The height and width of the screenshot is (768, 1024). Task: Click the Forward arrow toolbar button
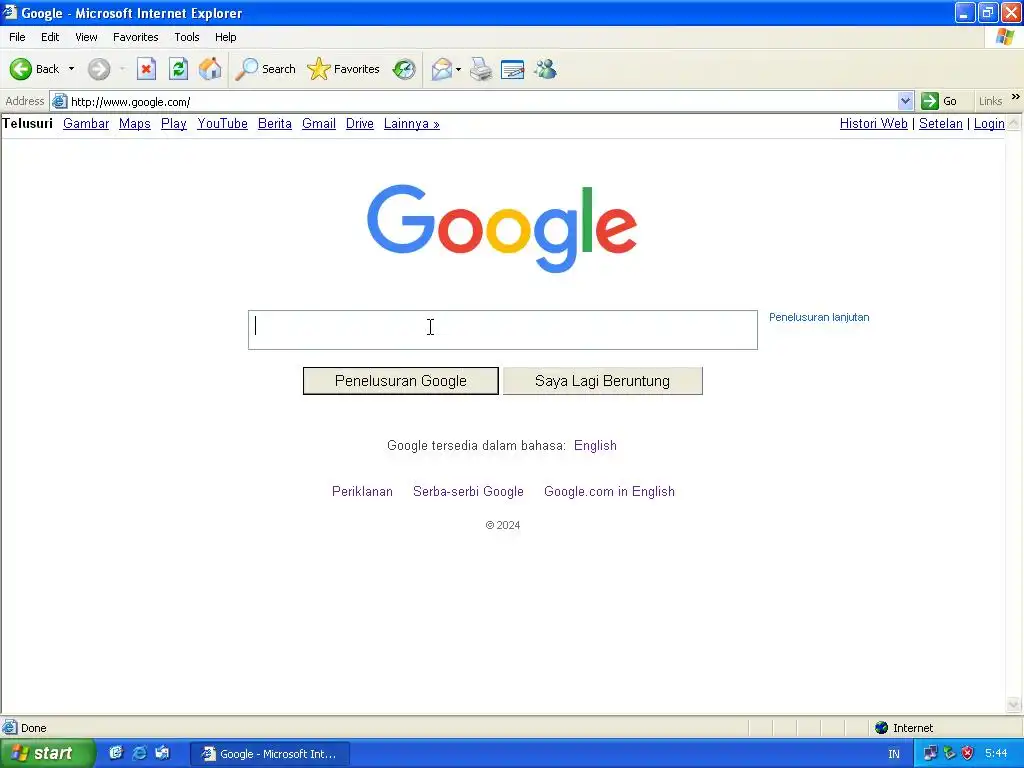tap(99, 69)
